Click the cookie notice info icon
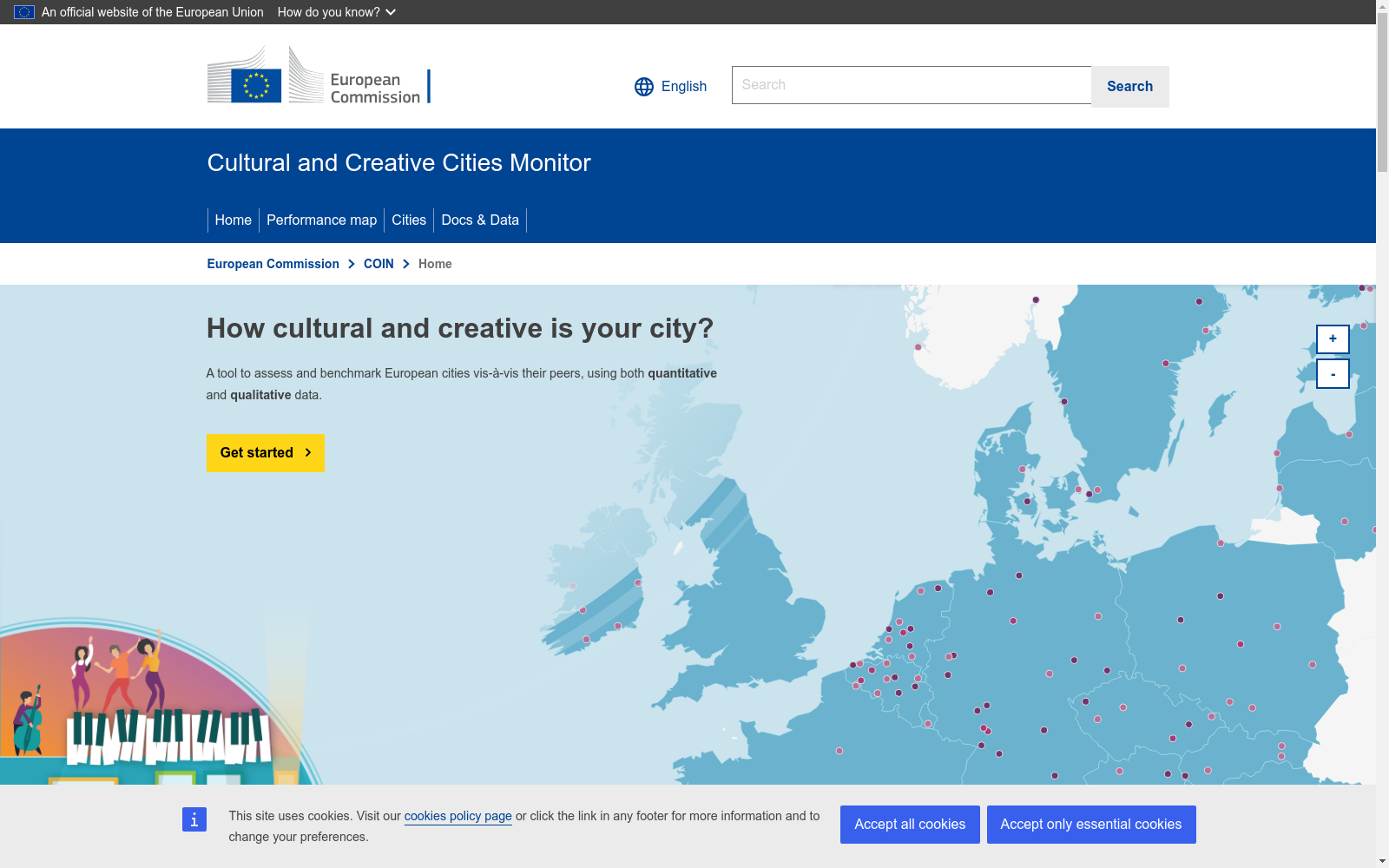1389x868 pixels. [x=194, y=819]
